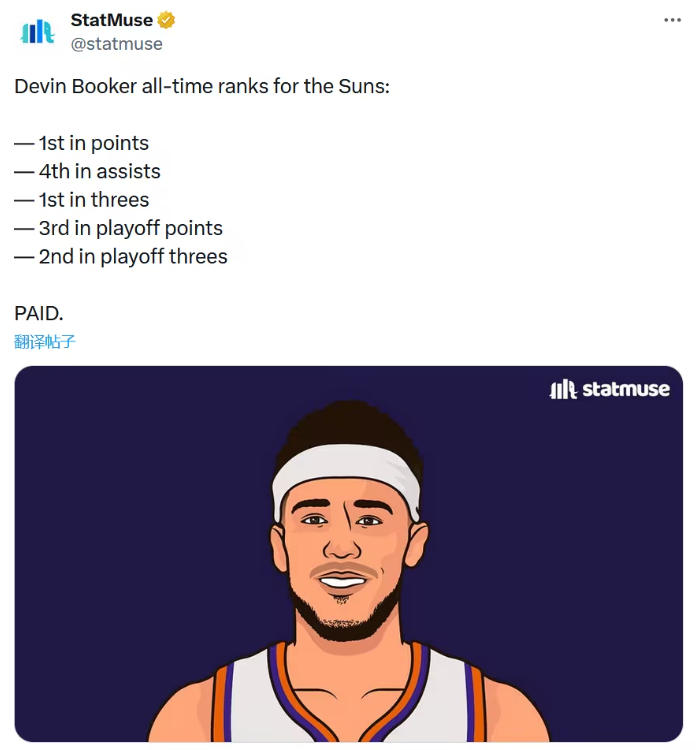Click the 'PAID.' text
Screen dimensions: 696x750
39,314
